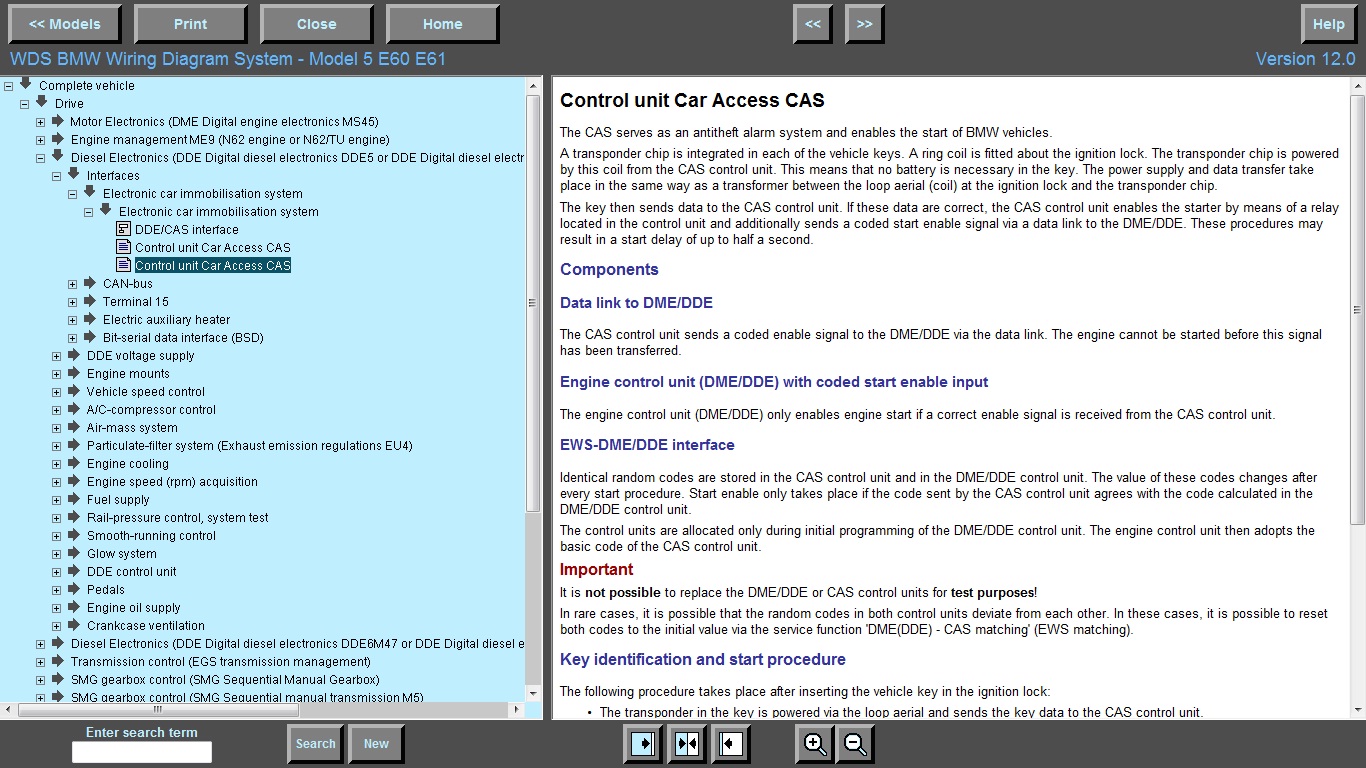Click the tree's scroll-down arrow

(533, 693)
